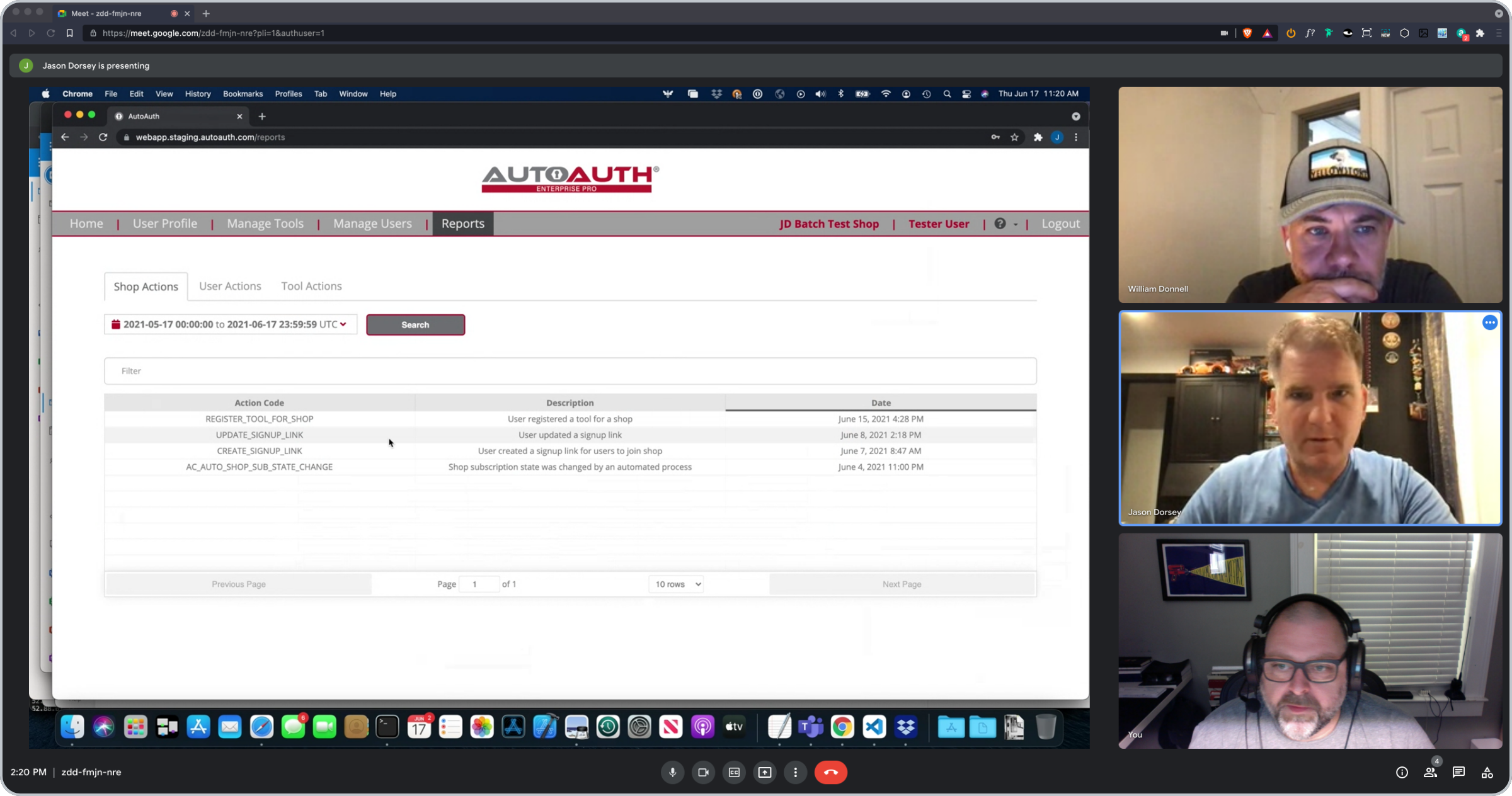Hang up with red leave call button

pyautogui.click(x=830, y=772)
